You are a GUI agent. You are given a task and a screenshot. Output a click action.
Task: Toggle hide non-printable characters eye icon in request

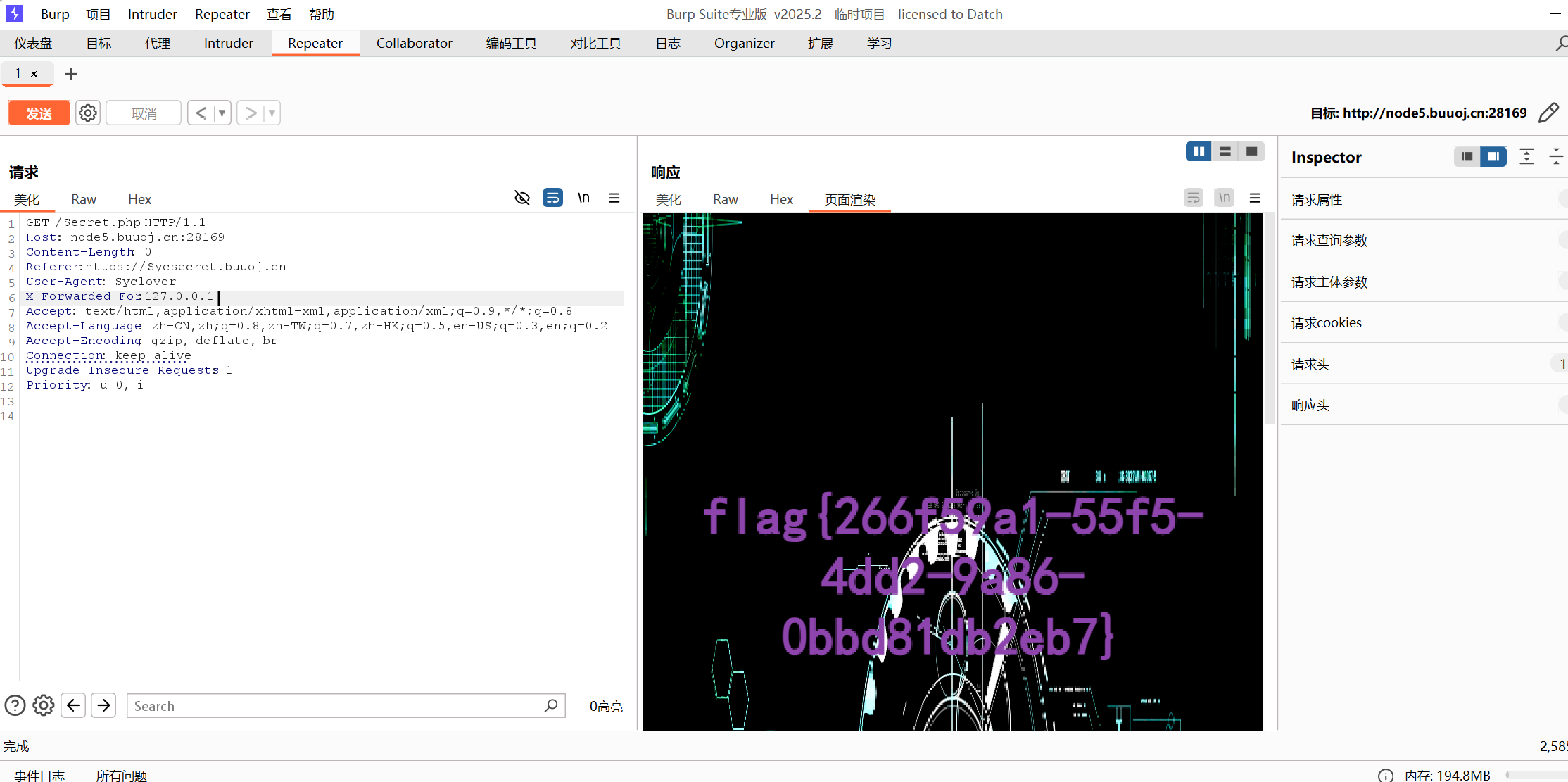pyautogui.click(x=521, y=198)
